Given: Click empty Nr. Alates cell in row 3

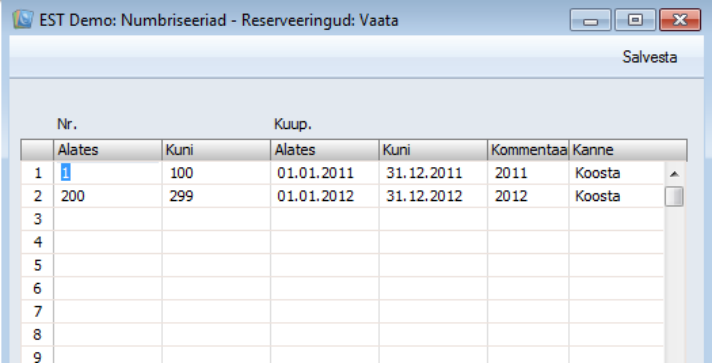Looking at the screenshot, I should tap(108, 219).
